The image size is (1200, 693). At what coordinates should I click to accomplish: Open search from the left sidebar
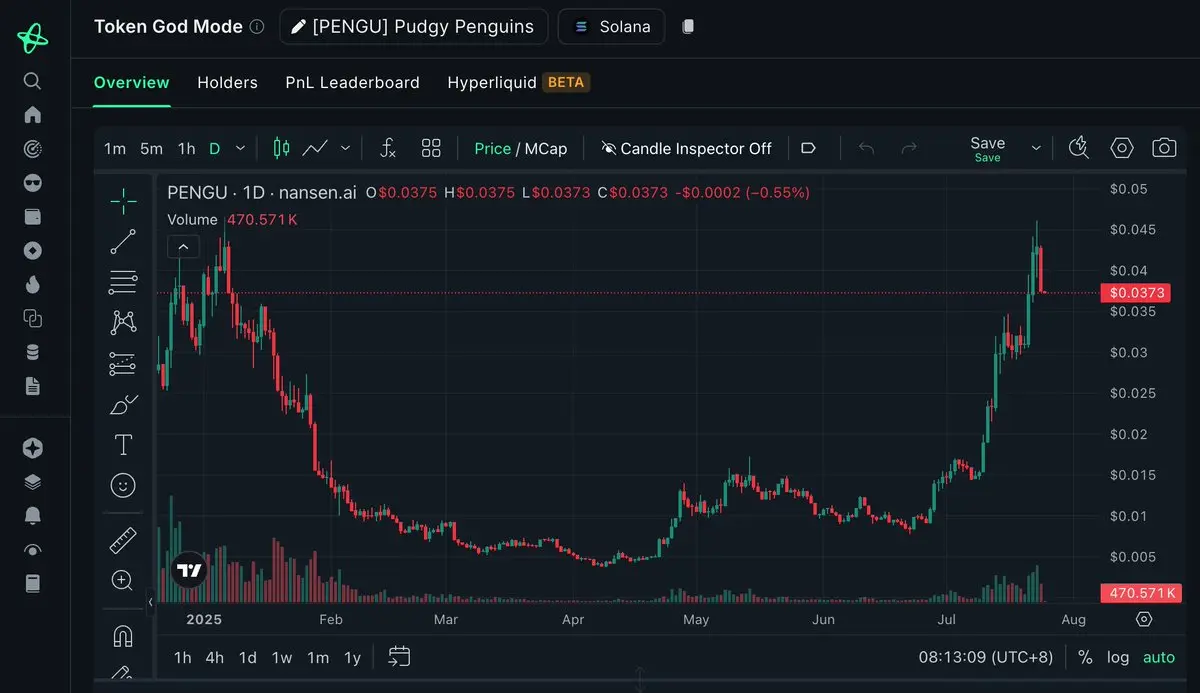pos(32,81)
